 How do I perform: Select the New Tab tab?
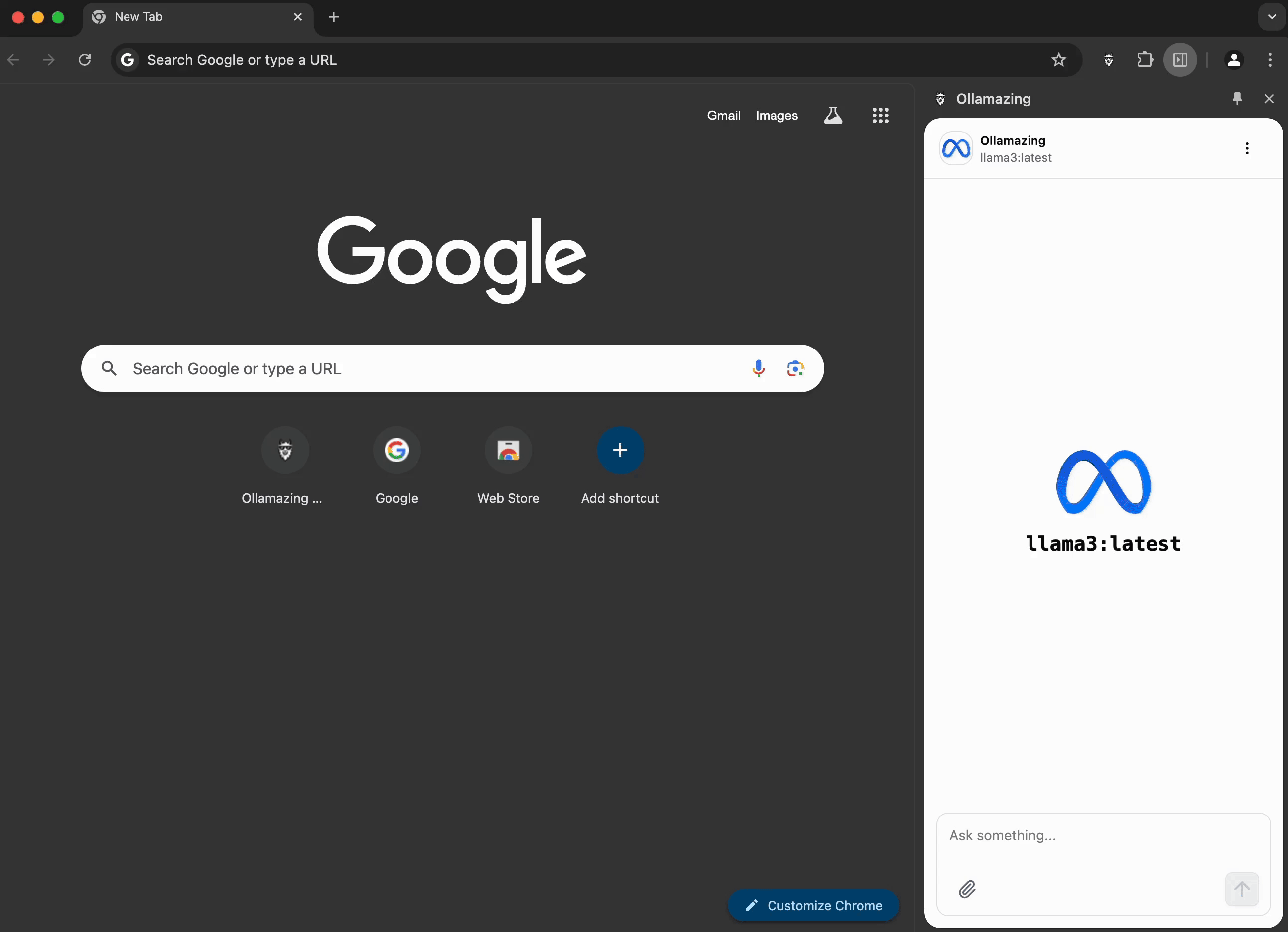[197, 17]
